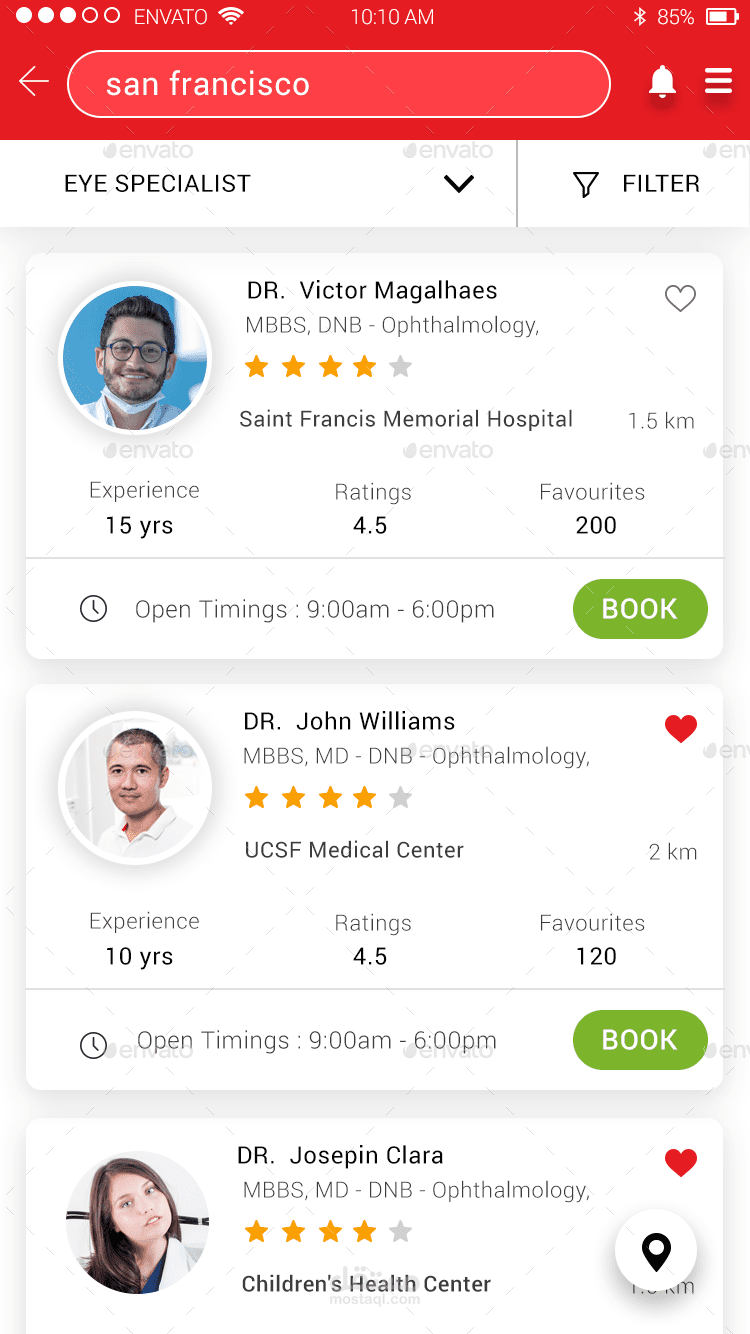The height and width of the screenshot is (1334, 750).
Task: Favourite Dr. Victor Magalhaes with the heart
Action: coord(680,298)
